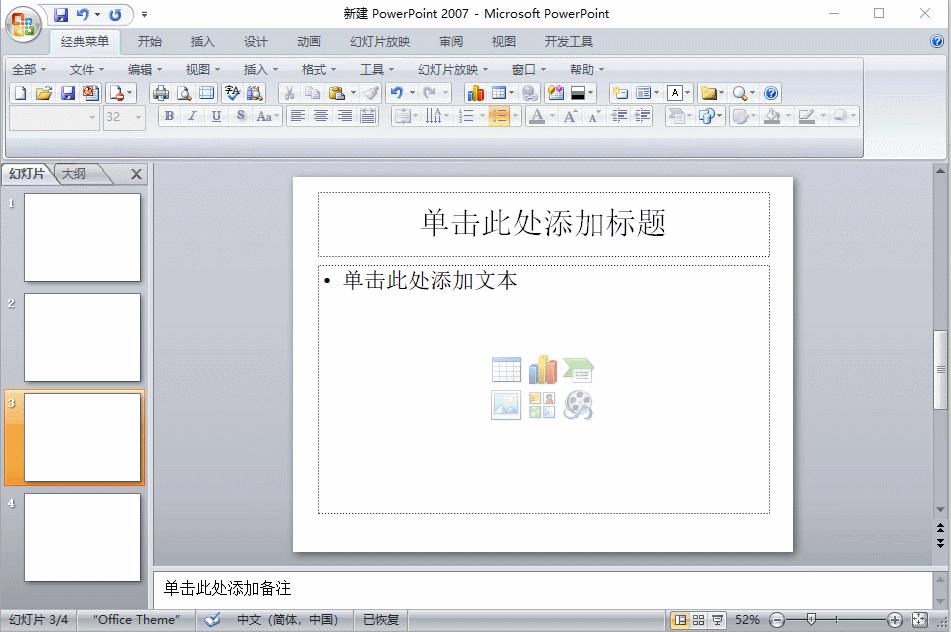
Task: Toggle underline formatting
Action: tap(216, 116)
